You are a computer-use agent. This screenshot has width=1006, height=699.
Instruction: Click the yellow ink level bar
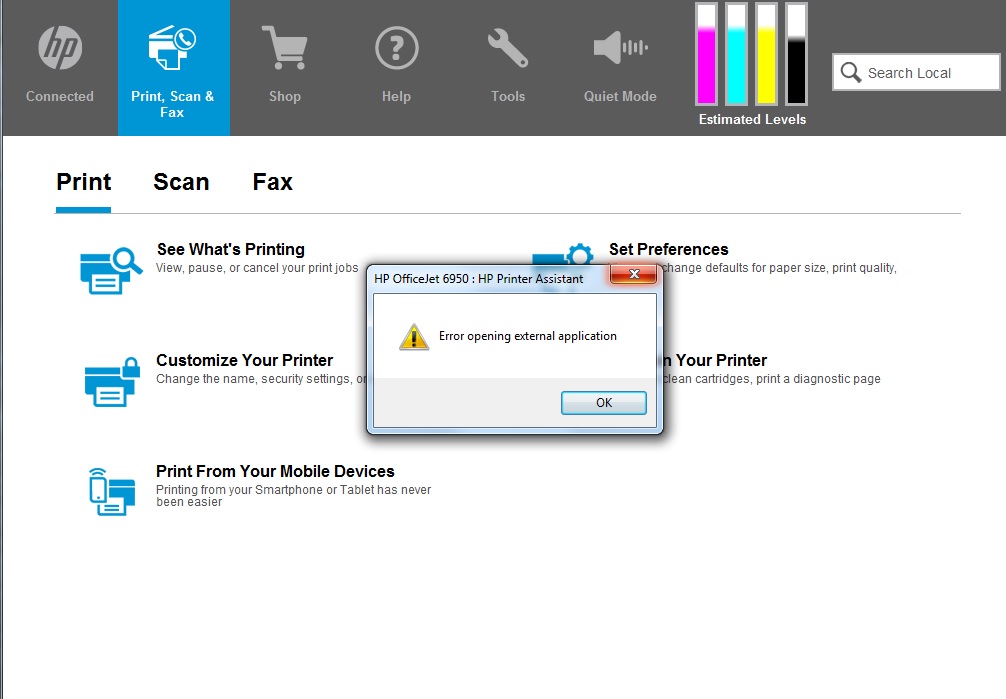pos(767,54)
